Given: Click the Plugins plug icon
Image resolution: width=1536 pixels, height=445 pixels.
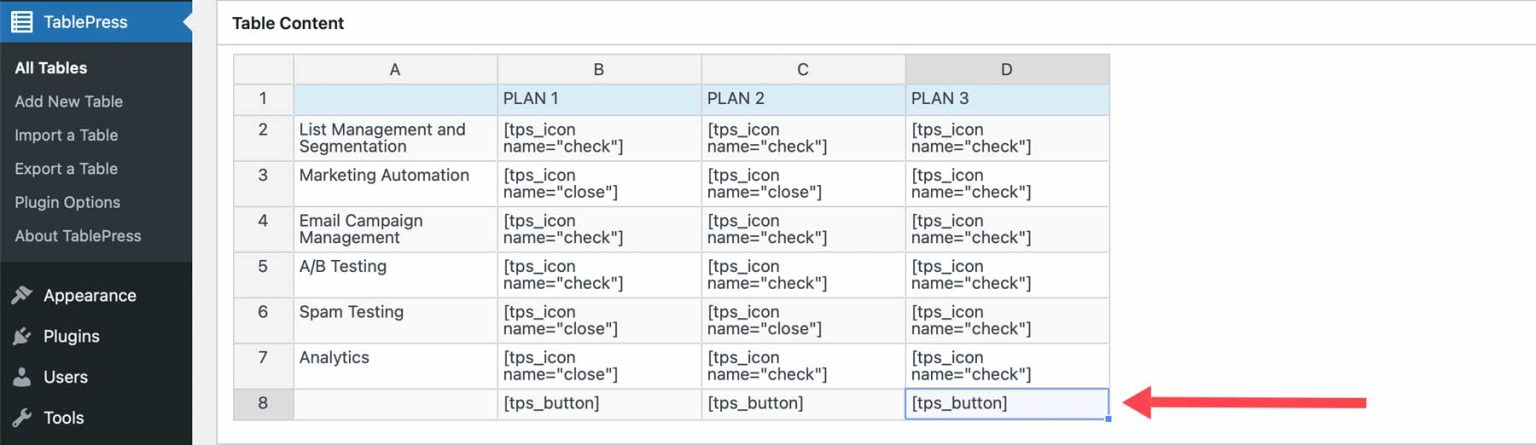Looking at the screenshot, I should tap(21, 337).
